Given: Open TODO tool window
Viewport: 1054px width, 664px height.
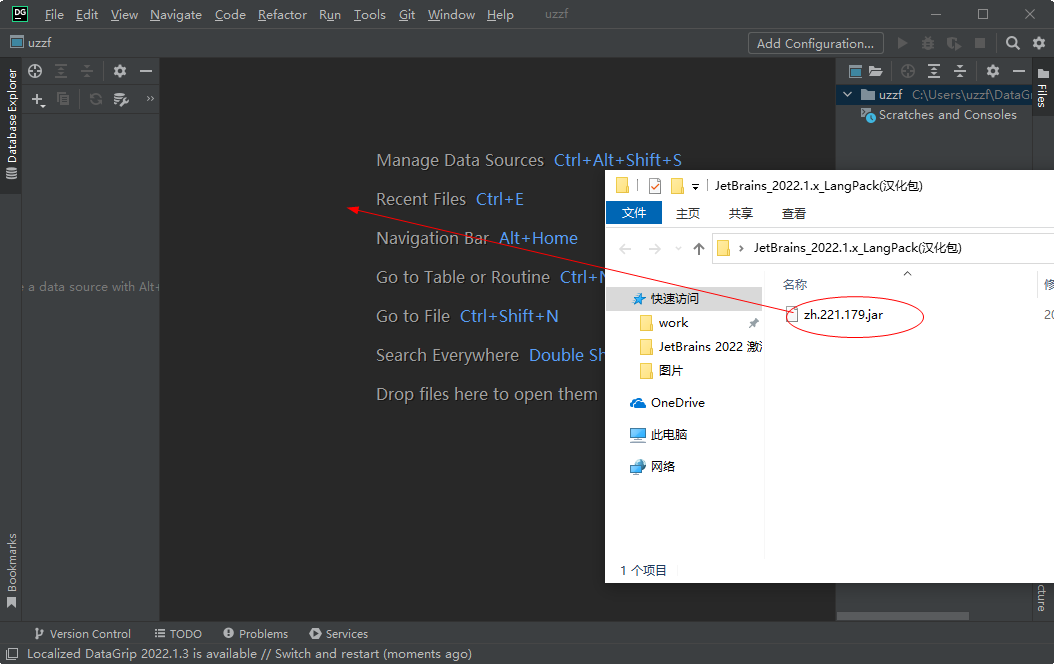Looking at the screenshot, I should [x=178, y=634].
